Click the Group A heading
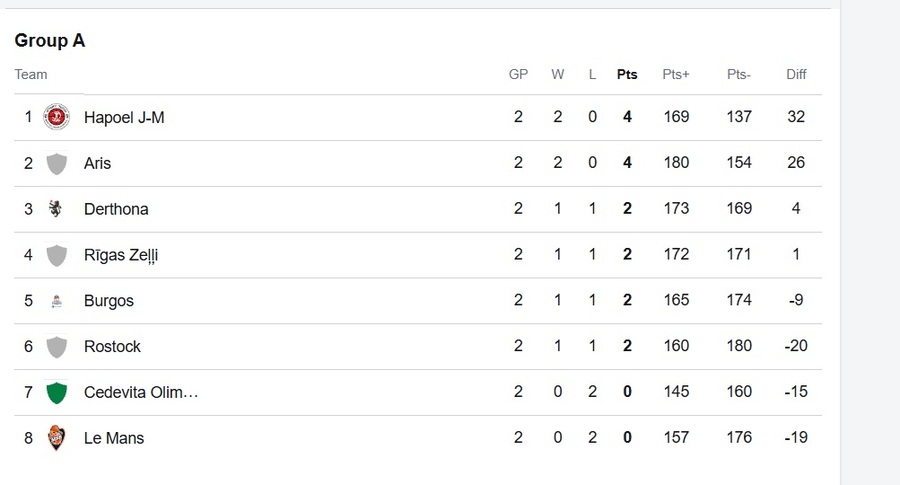 coord(50,41)
